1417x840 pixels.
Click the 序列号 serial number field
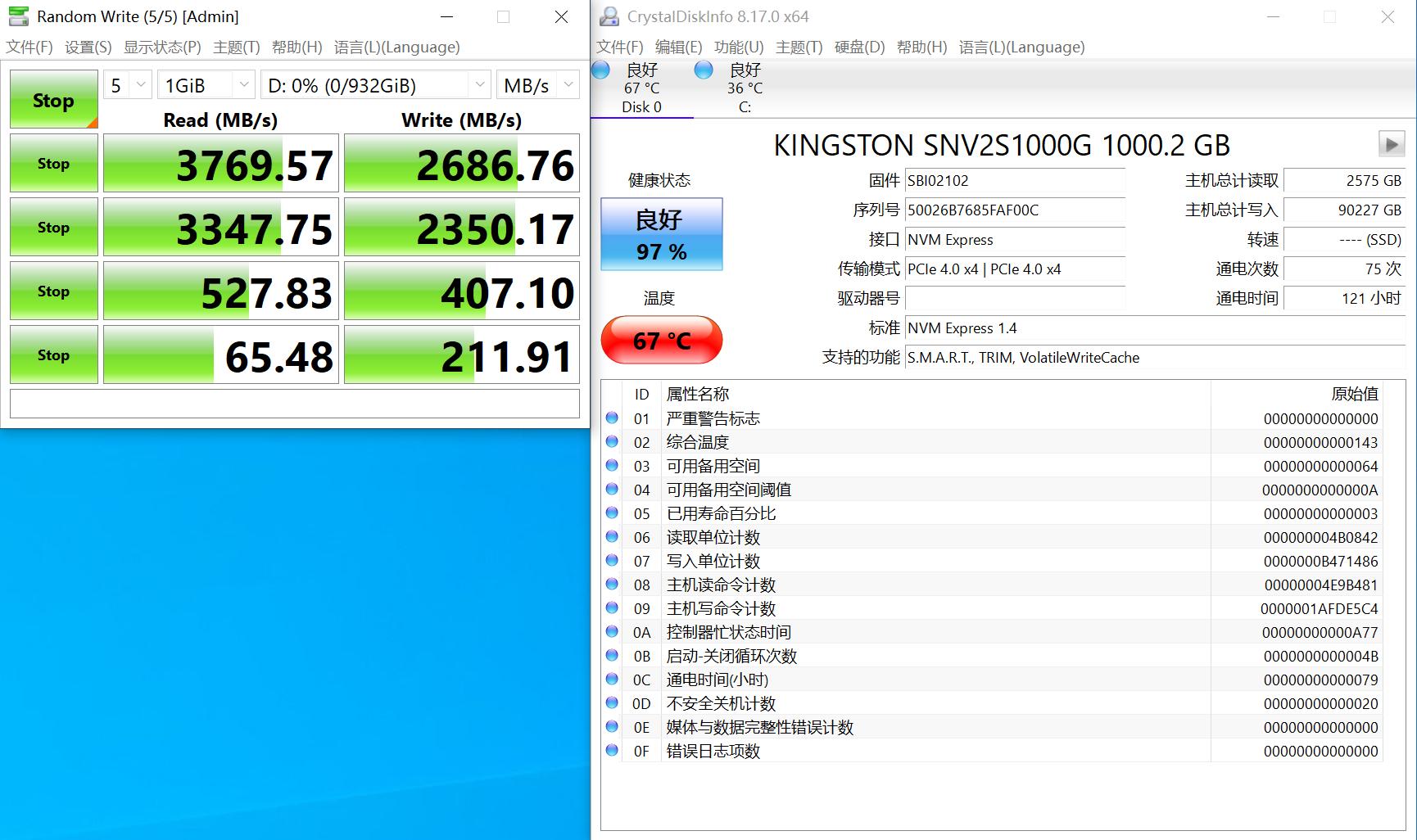pos(1016,210)
